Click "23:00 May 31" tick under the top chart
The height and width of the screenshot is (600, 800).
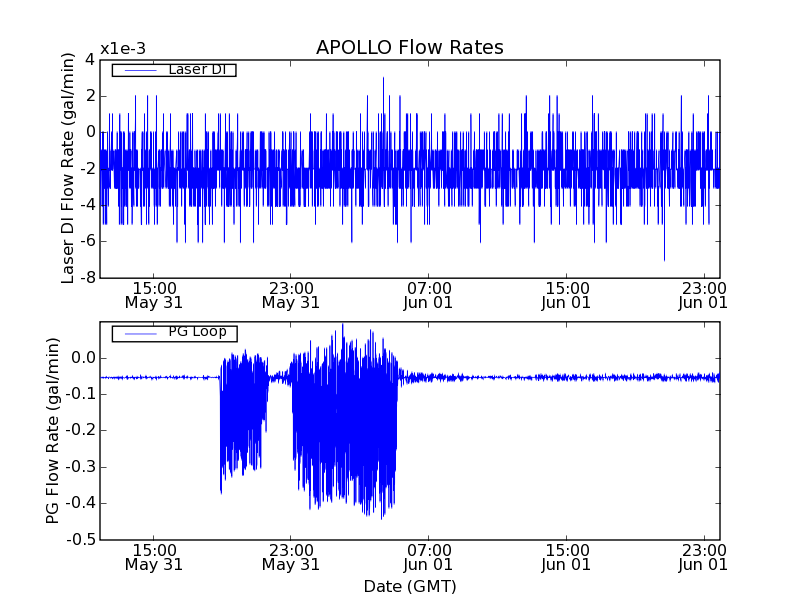pyautogui.click(x=291, y=294)
